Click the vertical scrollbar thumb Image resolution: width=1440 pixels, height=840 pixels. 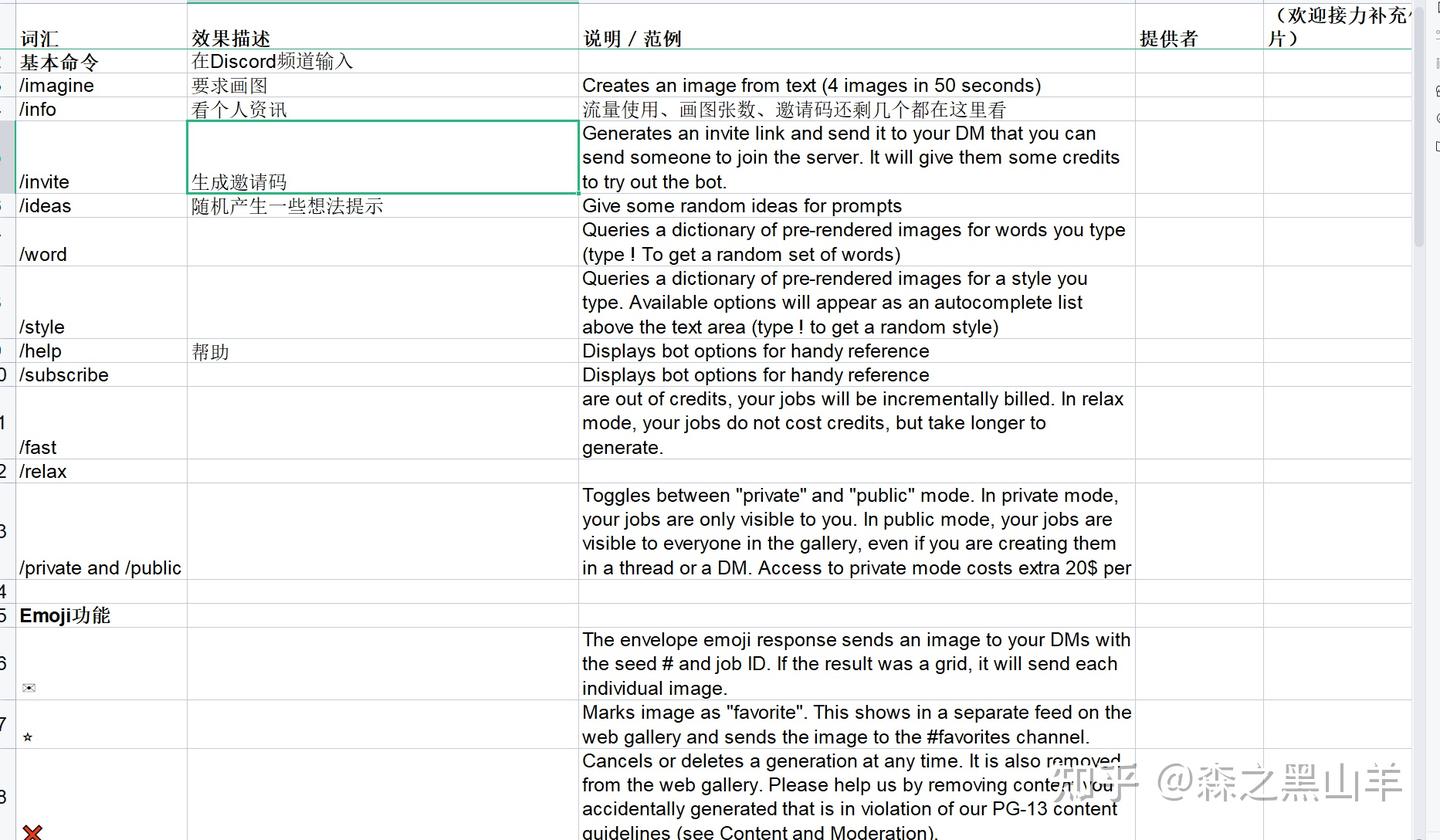coord(1419,128)
